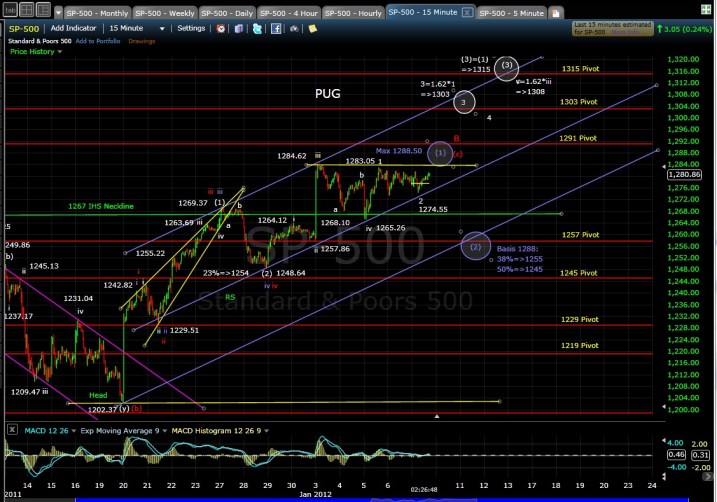Click the white triangle time marker
This screenshot has height=502, width=717.
pyautogui.click(x=437, y=417)
